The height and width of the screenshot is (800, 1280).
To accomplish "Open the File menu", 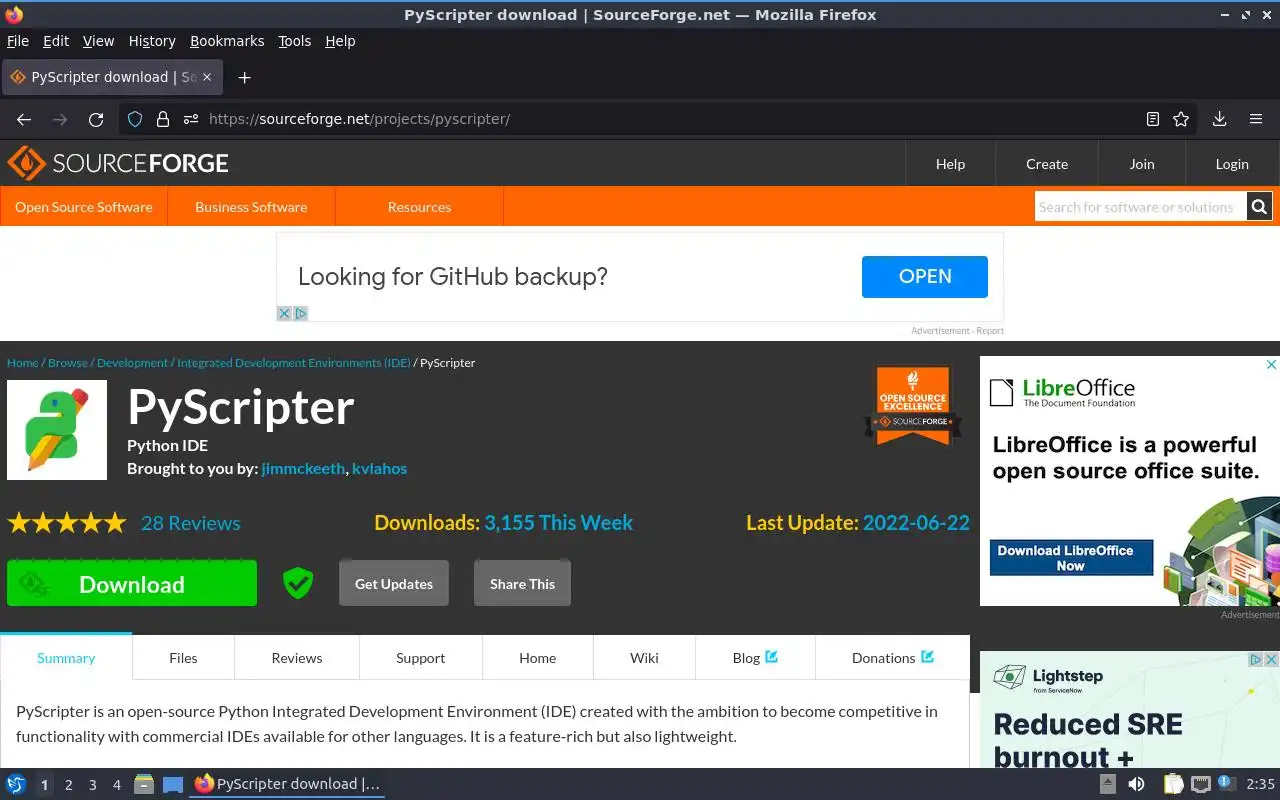I will coord(18,41).
